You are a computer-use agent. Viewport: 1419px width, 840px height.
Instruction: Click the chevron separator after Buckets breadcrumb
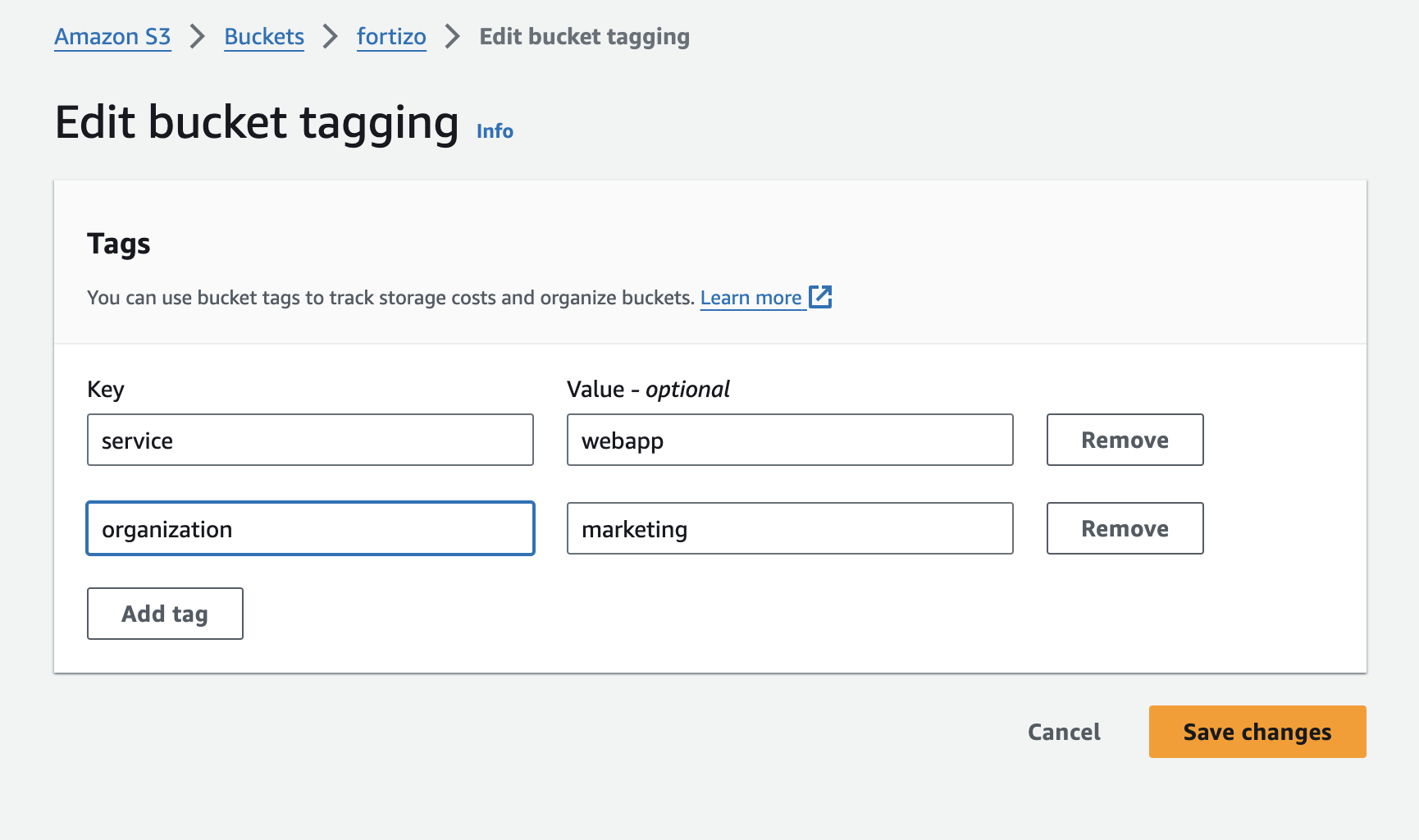pos(330,37)
